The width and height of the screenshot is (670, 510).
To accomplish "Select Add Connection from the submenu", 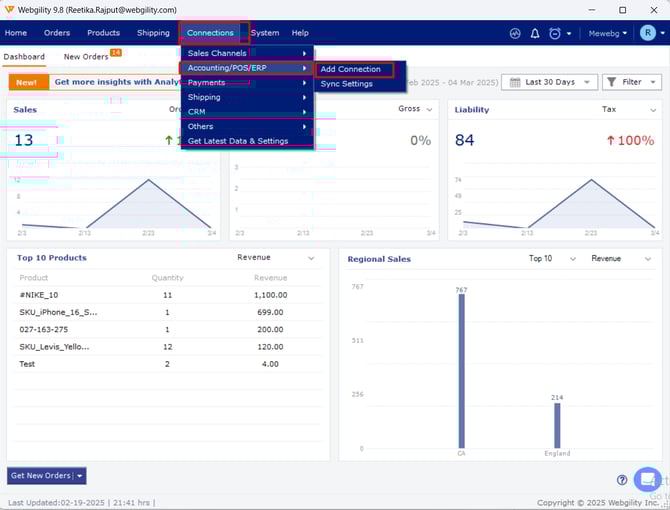I will 351,69.
